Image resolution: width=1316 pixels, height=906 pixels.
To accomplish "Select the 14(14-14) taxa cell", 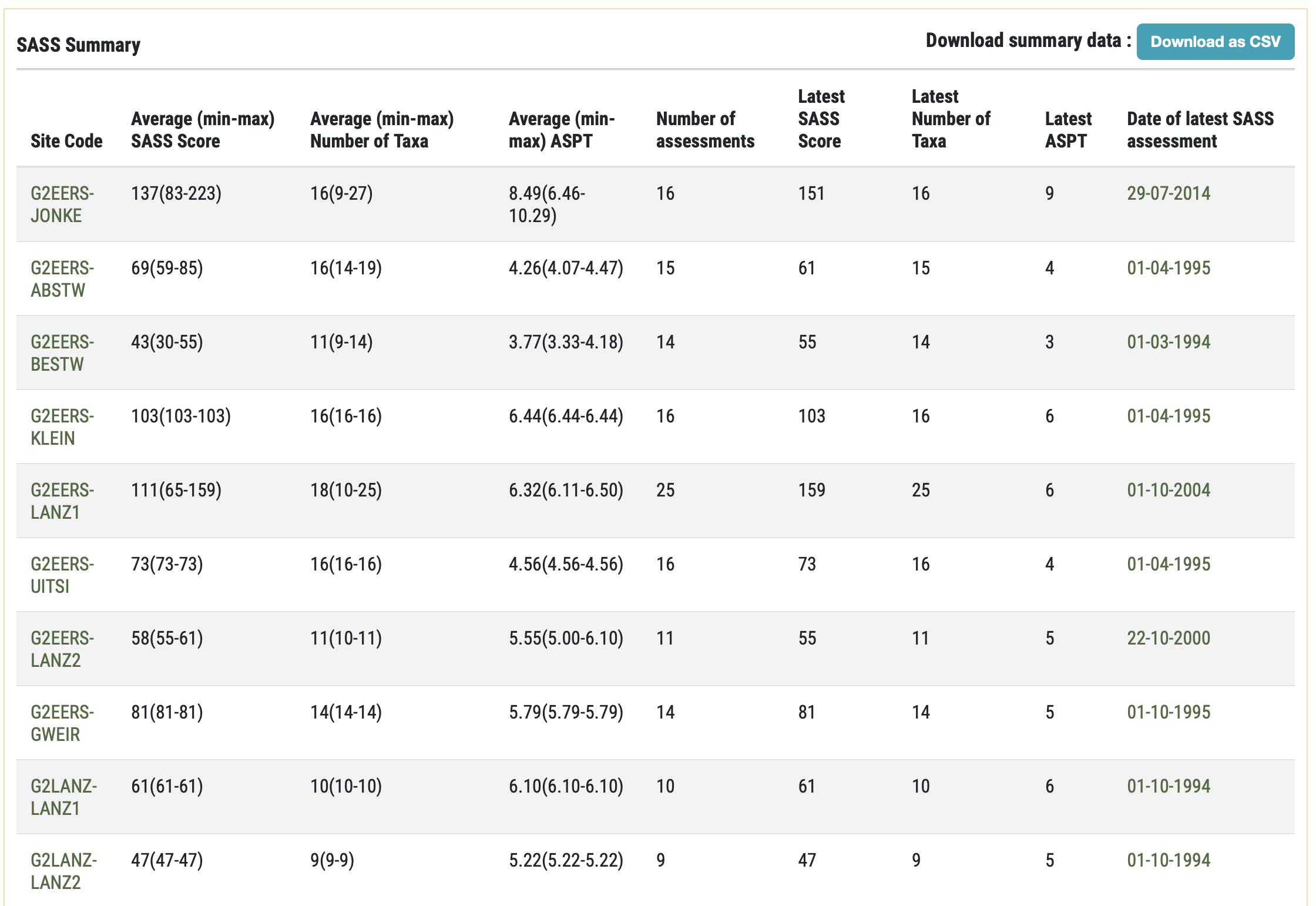I will 346,712.
